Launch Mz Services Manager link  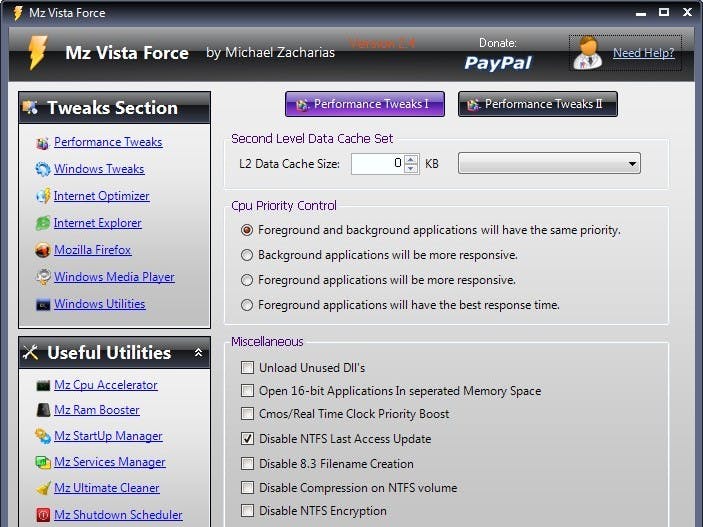(x=110, y=462)
